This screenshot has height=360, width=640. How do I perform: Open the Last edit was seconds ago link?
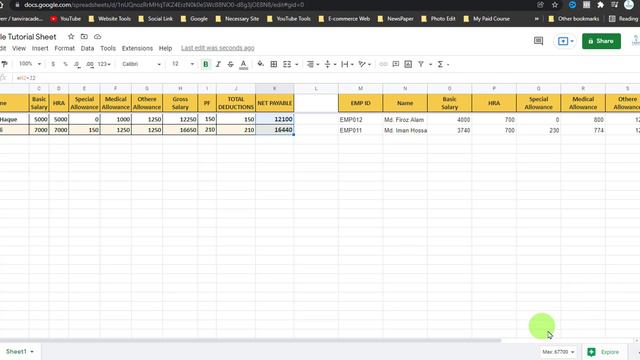[x=218, y=48]
